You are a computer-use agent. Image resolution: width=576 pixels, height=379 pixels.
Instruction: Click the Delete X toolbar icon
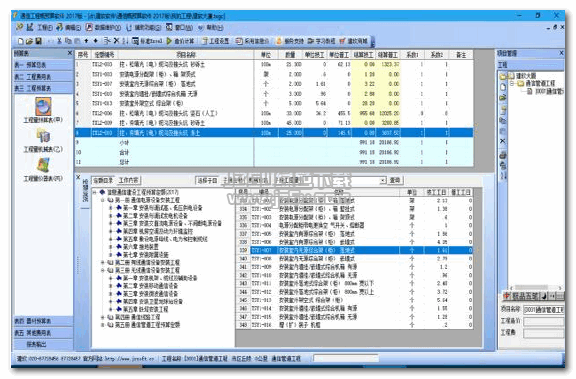tap(116, 41)
